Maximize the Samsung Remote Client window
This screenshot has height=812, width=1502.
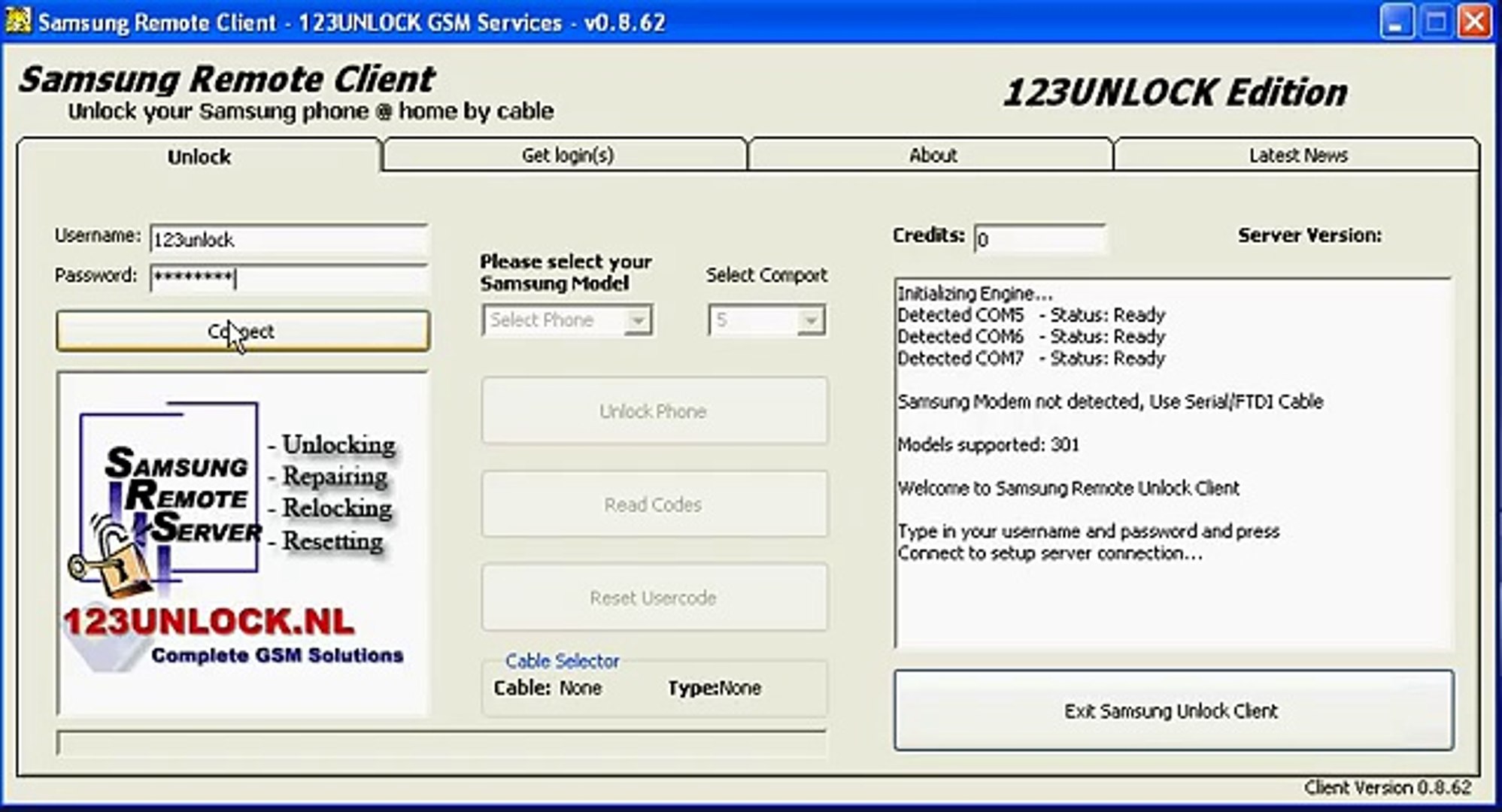pos(1436,21)
